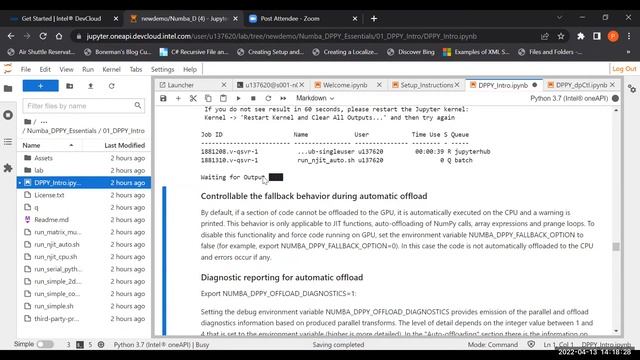Open the lab folder
The width and height of the screenshot is (640, 360).
[x=84, y=170]
